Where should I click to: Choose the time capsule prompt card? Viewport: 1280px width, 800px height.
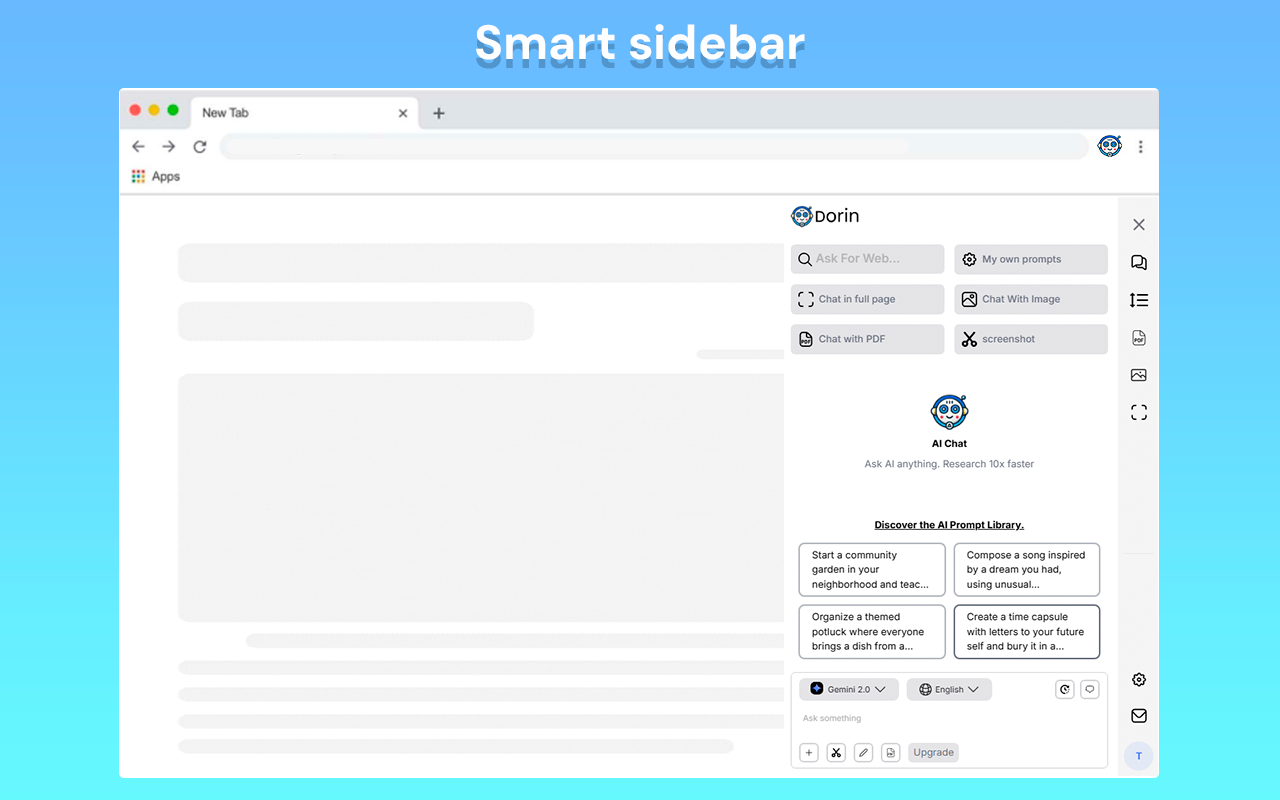click(1027, 632)
